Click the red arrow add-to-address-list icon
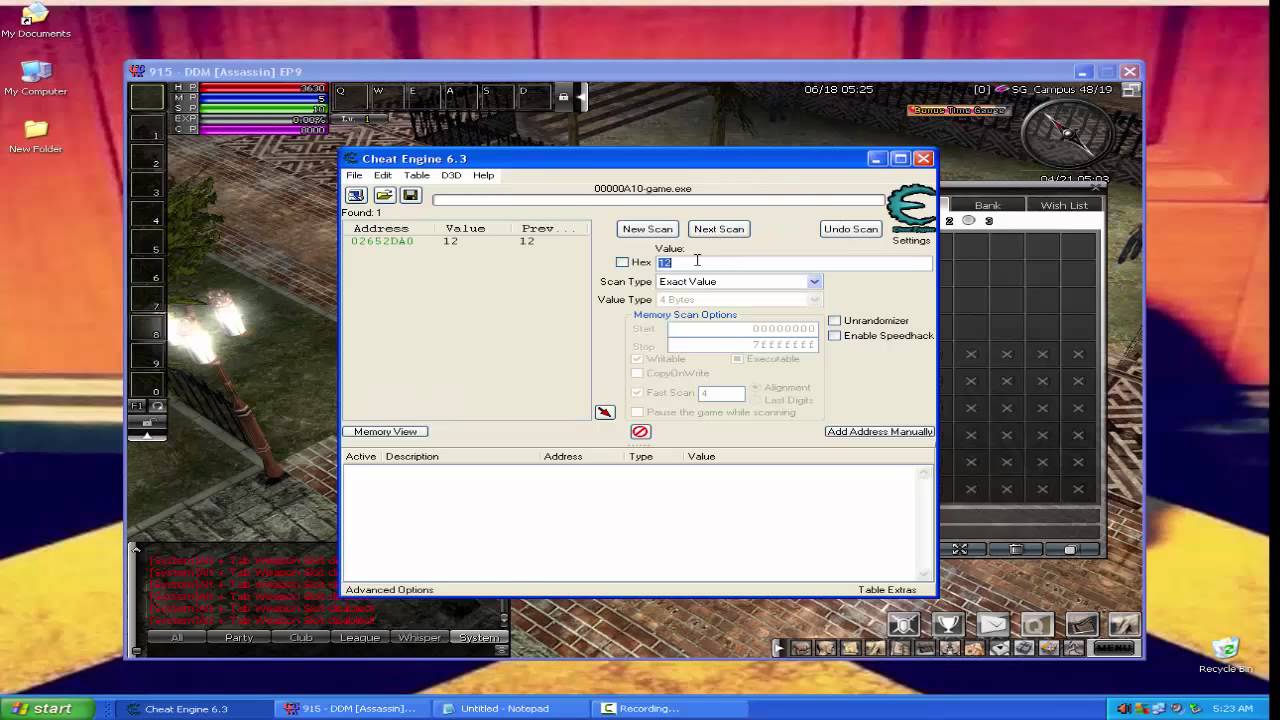Image resolution: width=1280 pixels, height=720 pixels. pos(605,412)
